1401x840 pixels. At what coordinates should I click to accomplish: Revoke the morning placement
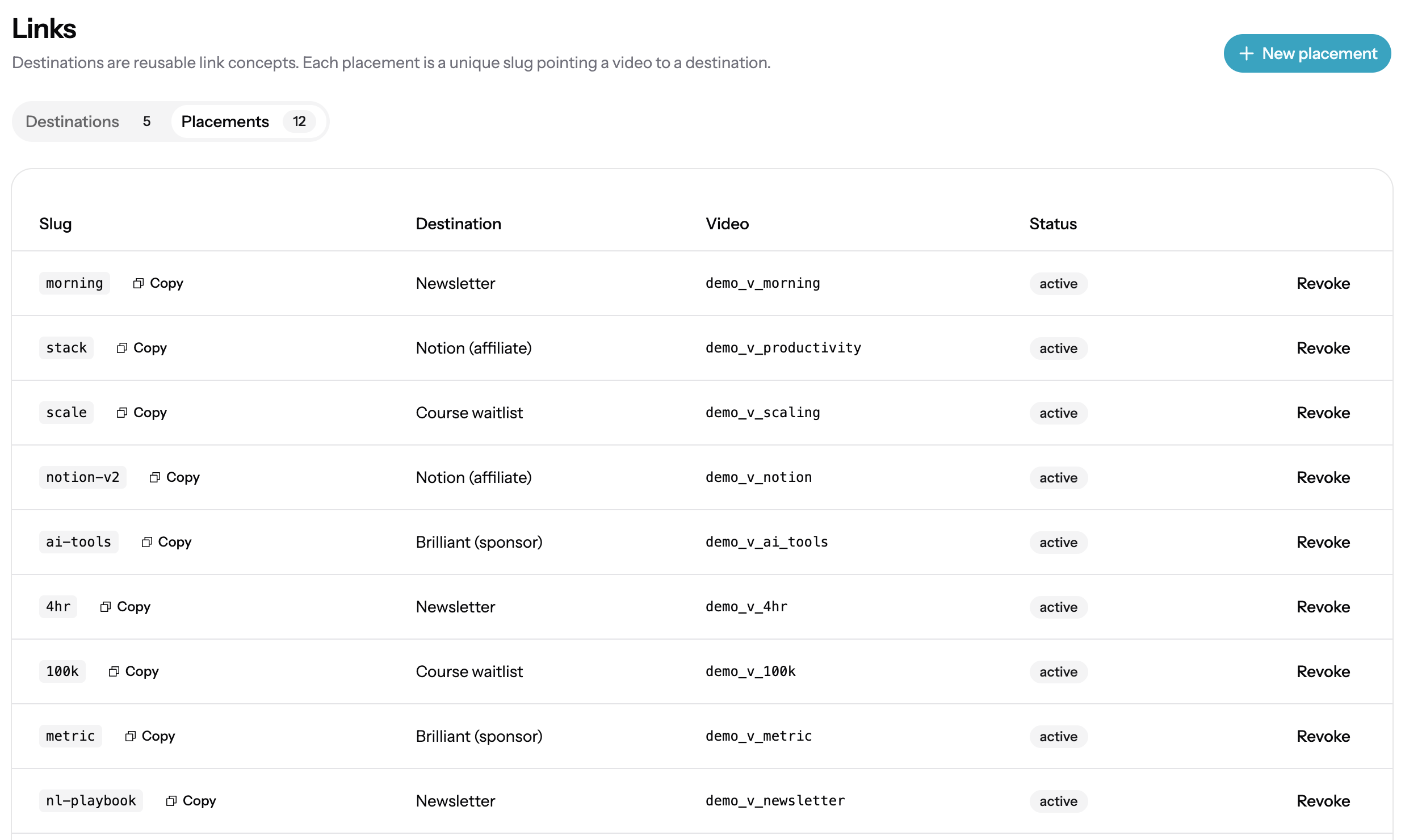1323,283
